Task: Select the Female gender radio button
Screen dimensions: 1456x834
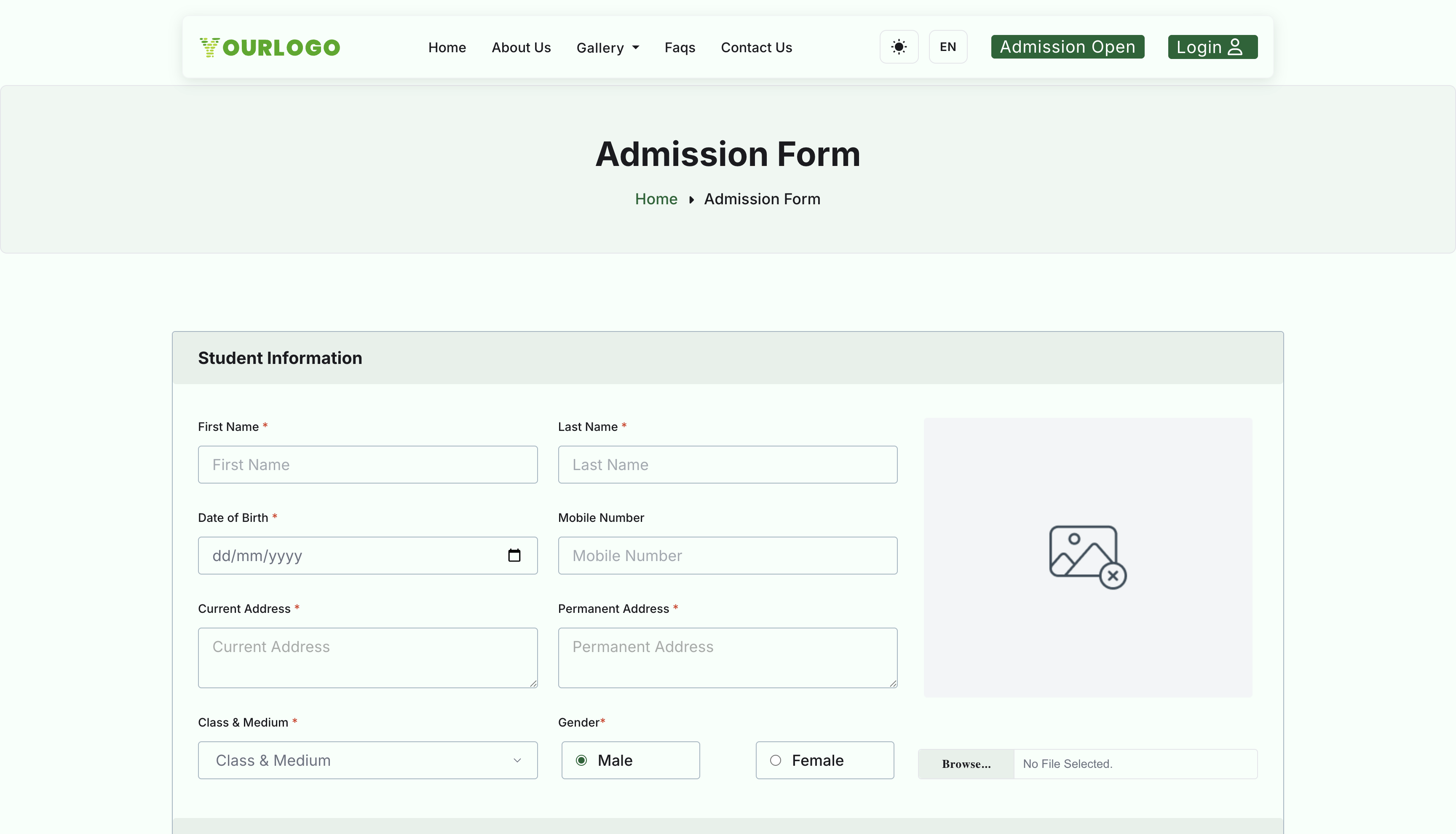Action: [x=776, y=759]
